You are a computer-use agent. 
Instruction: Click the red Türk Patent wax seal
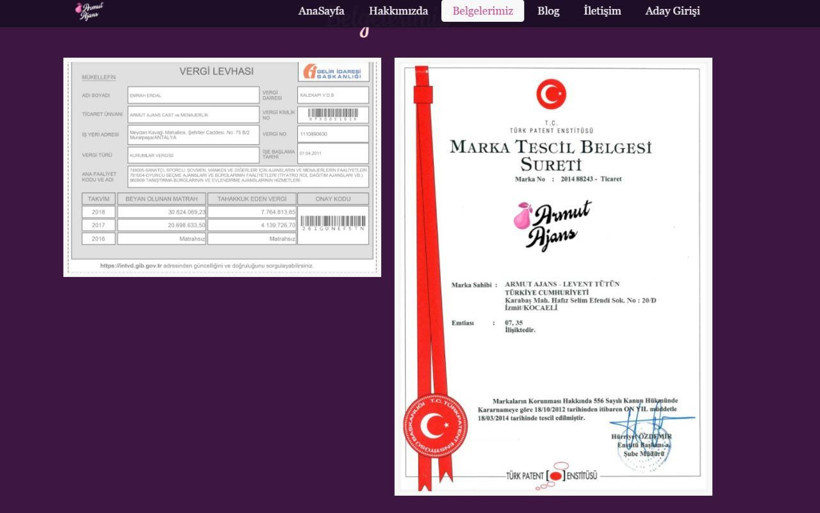tap(436, 426)
